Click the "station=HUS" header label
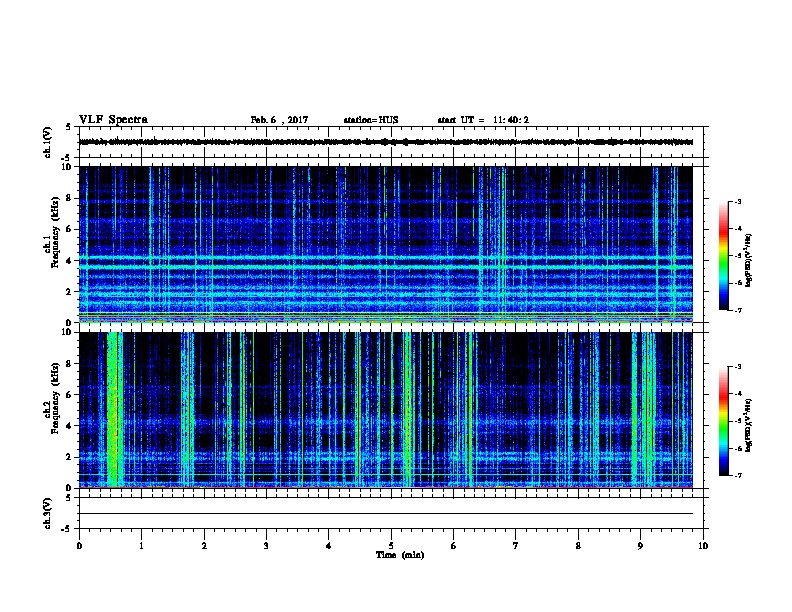This screenshot has height=612, width=792. tap(371, 120)
